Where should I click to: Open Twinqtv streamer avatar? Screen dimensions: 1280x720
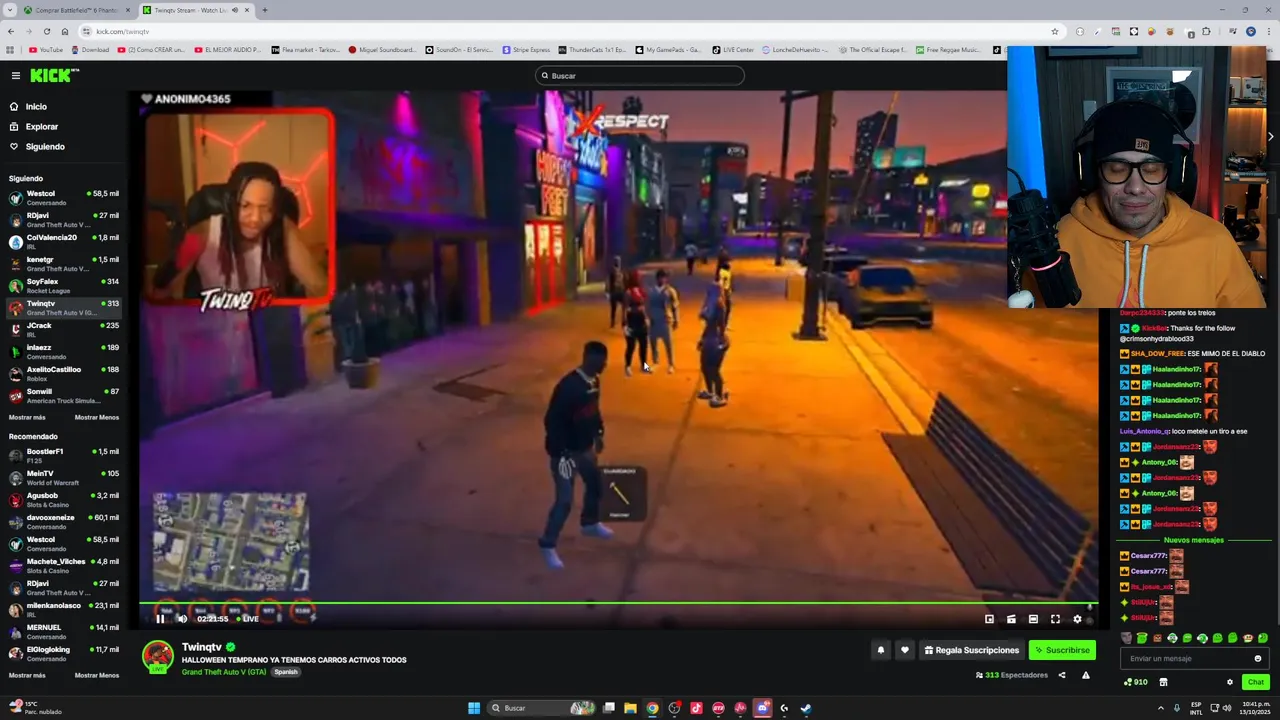pos(158,656)
